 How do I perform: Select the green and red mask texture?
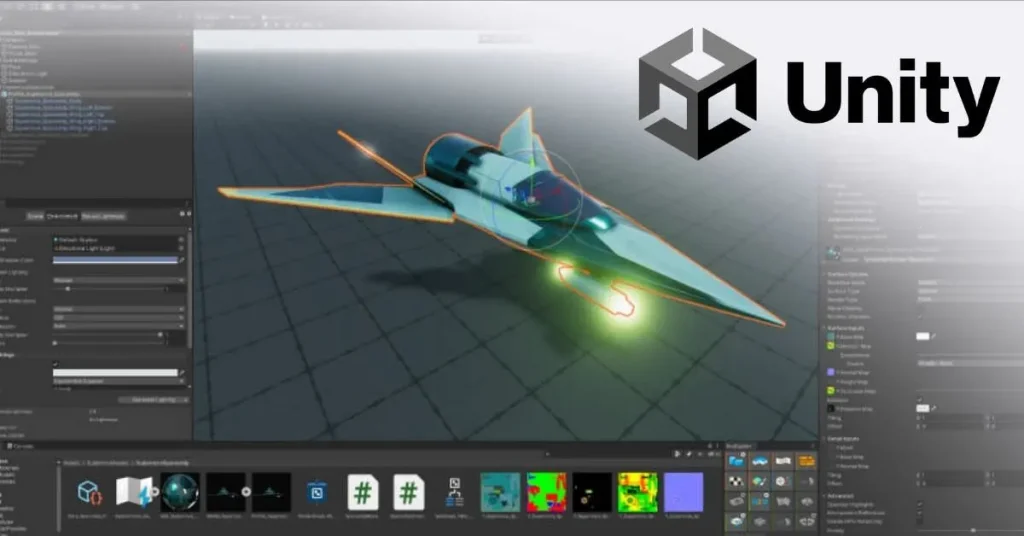(547, 492)
